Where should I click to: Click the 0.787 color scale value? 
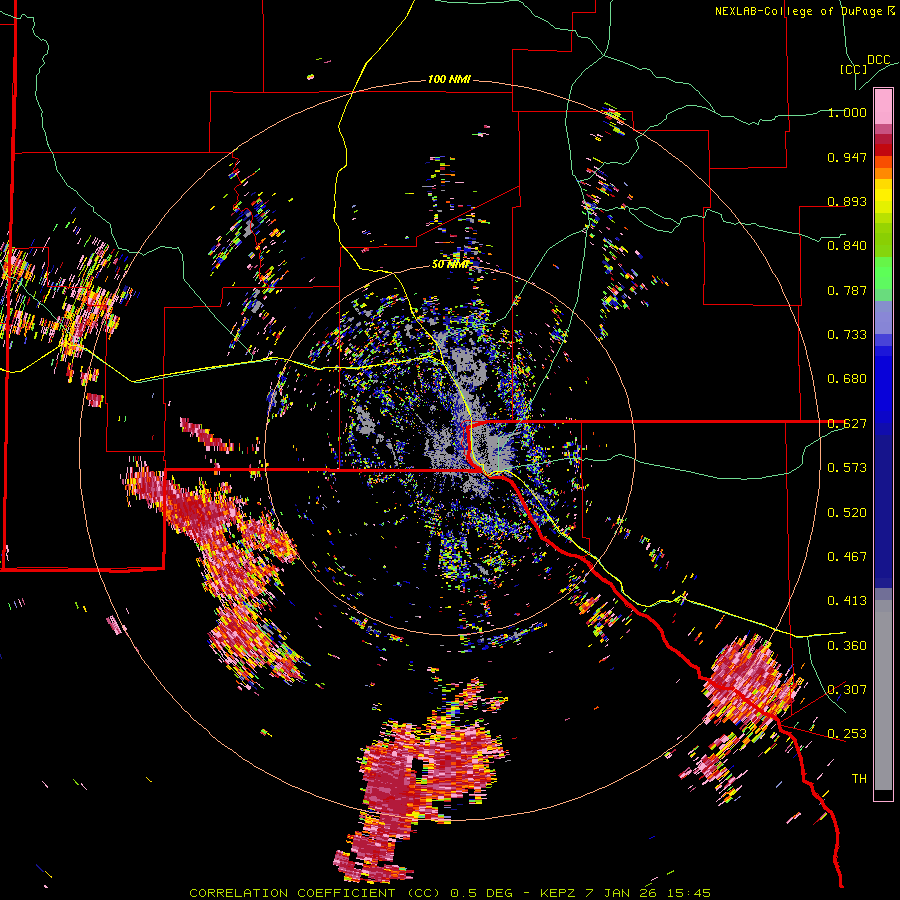click(x=847, y=290)
